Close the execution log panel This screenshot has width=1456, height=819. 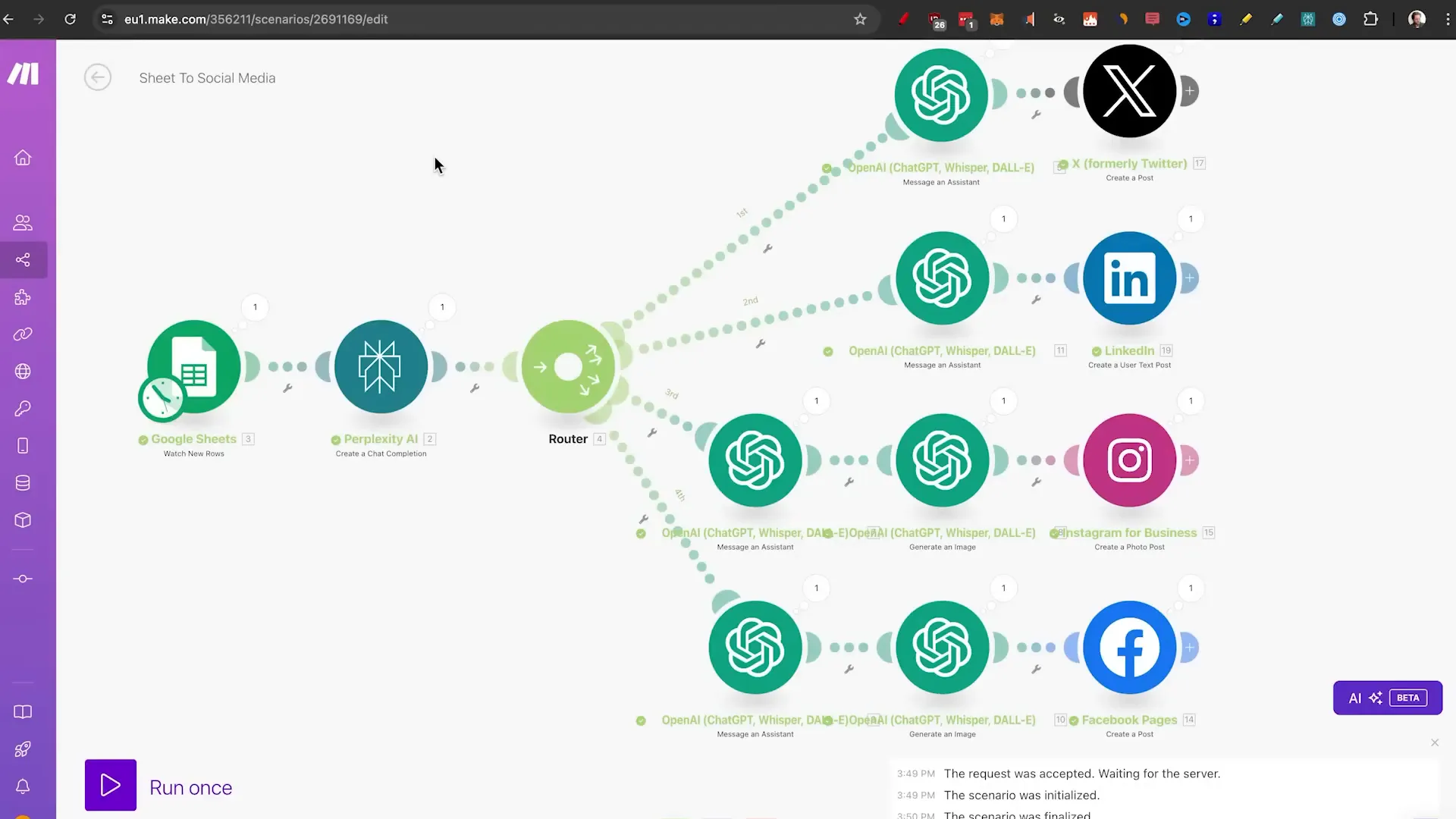(x=1435, y=742)
